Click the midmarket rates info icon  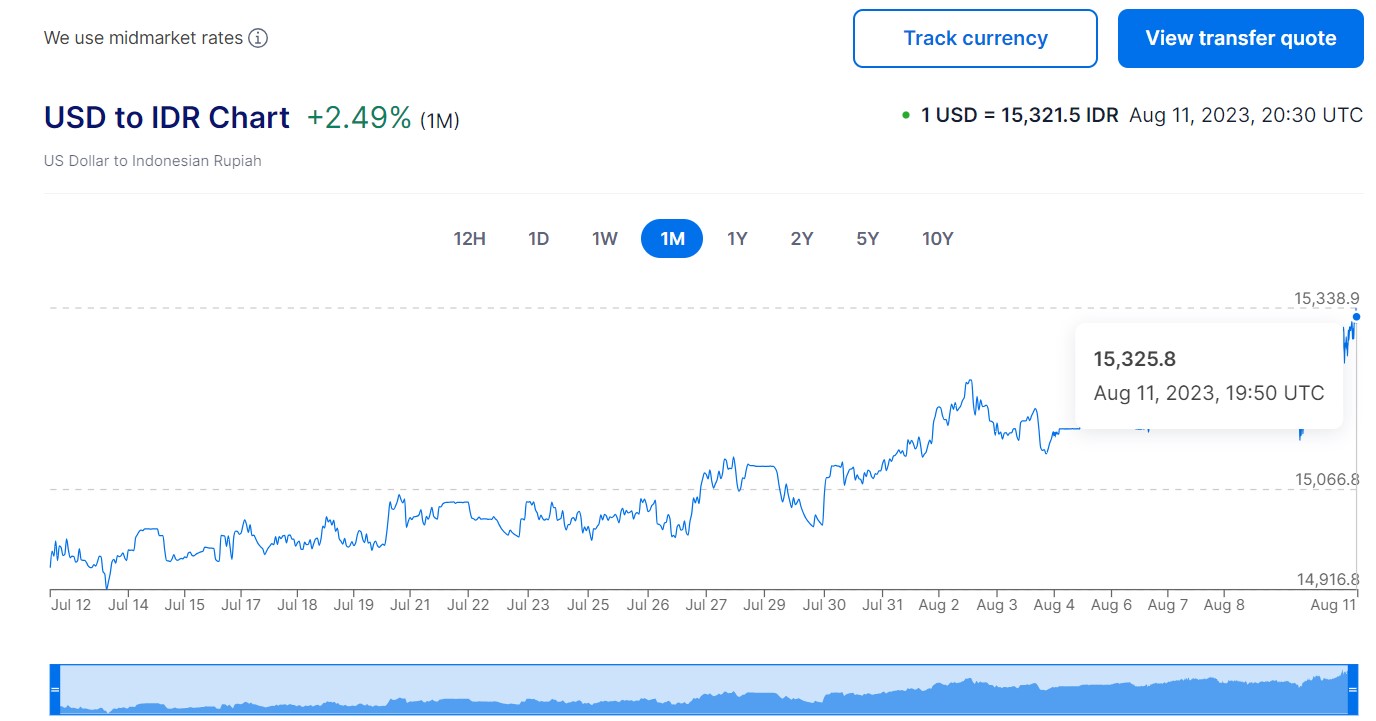[258, 39]
